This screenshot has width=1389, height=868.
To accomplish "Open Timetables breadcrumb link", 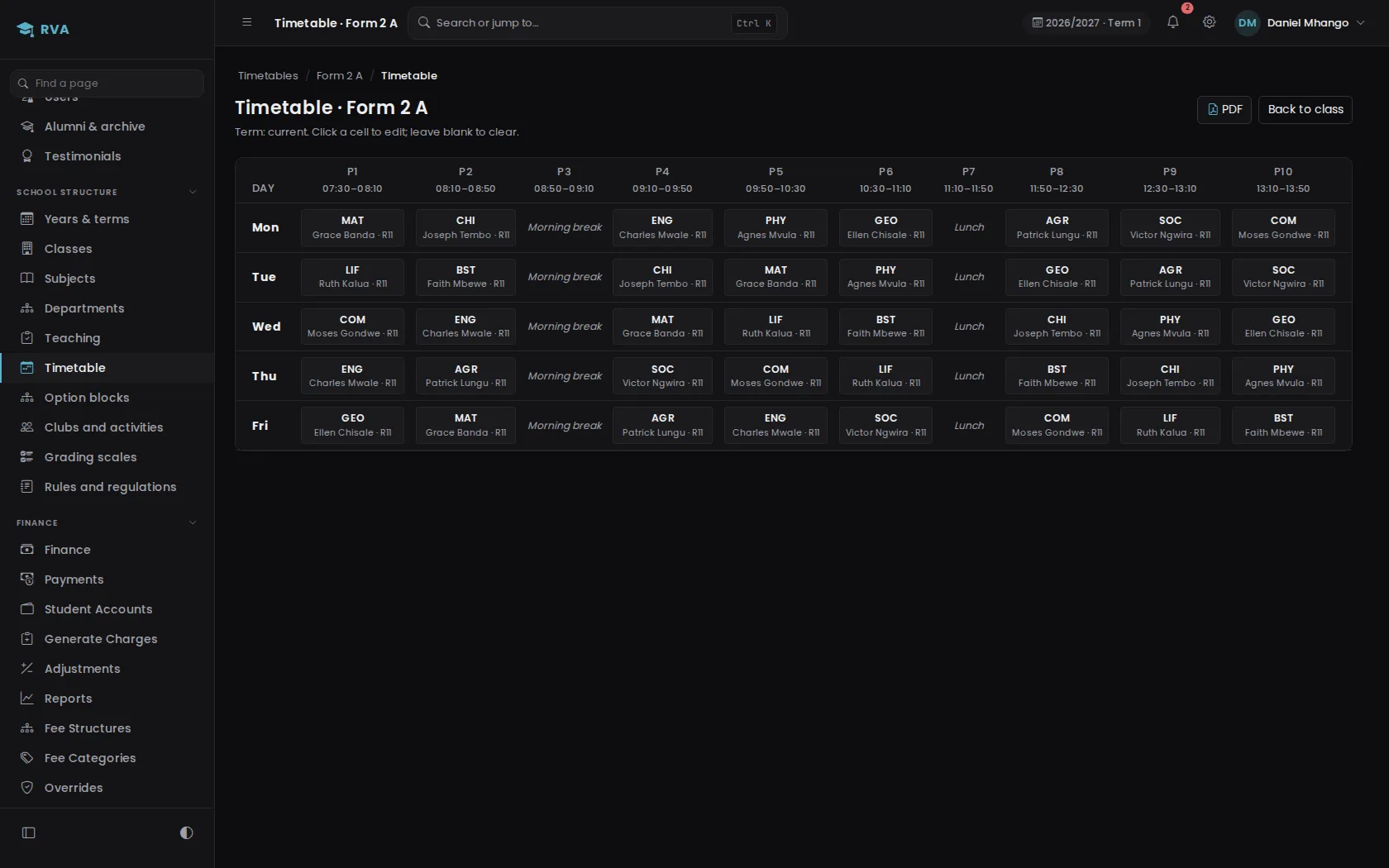I will 268,75.
